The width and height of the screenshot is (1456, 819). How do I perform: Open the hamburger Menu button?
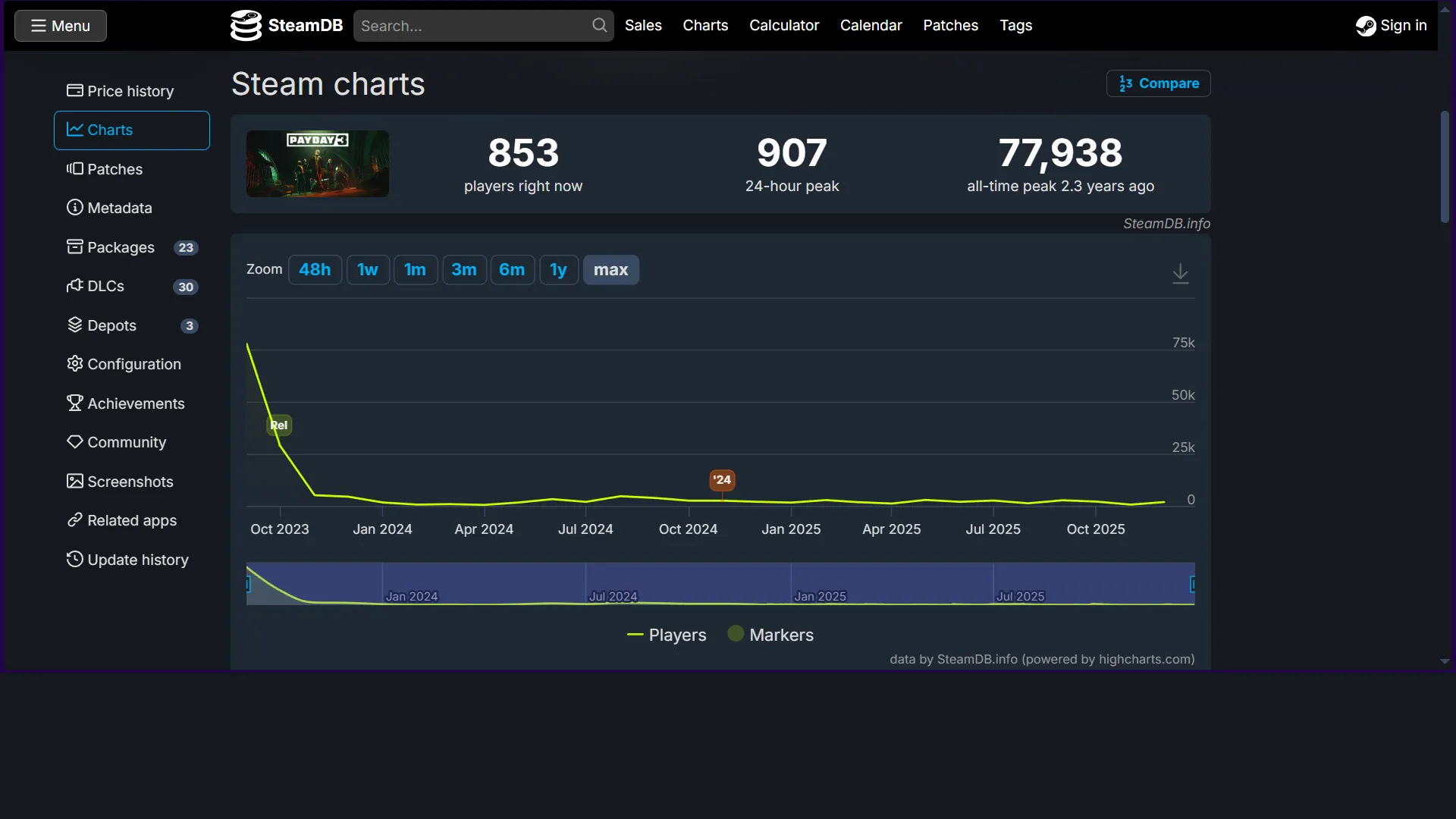(61, 26)
